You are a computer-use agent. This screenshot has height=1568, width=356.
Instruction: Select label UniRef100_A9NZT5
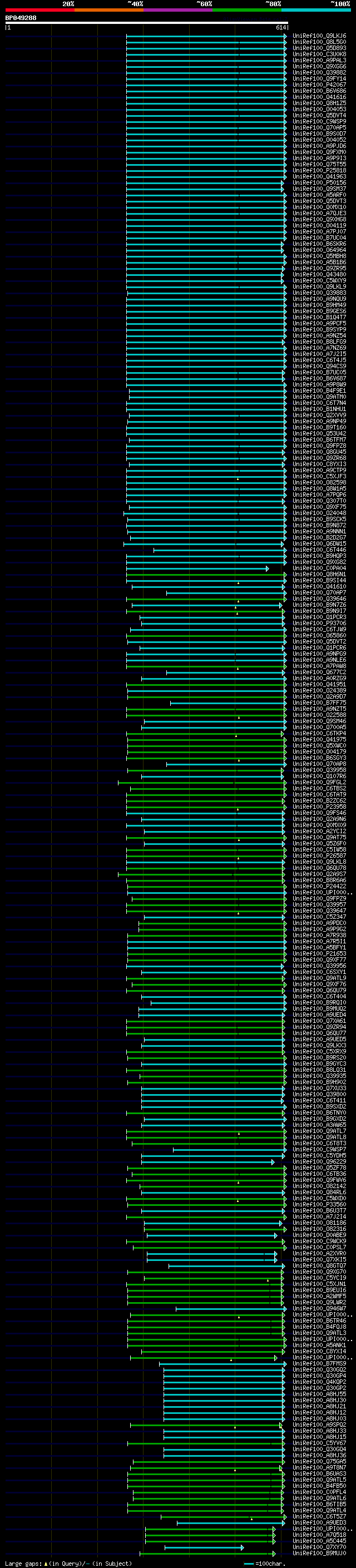319,709
